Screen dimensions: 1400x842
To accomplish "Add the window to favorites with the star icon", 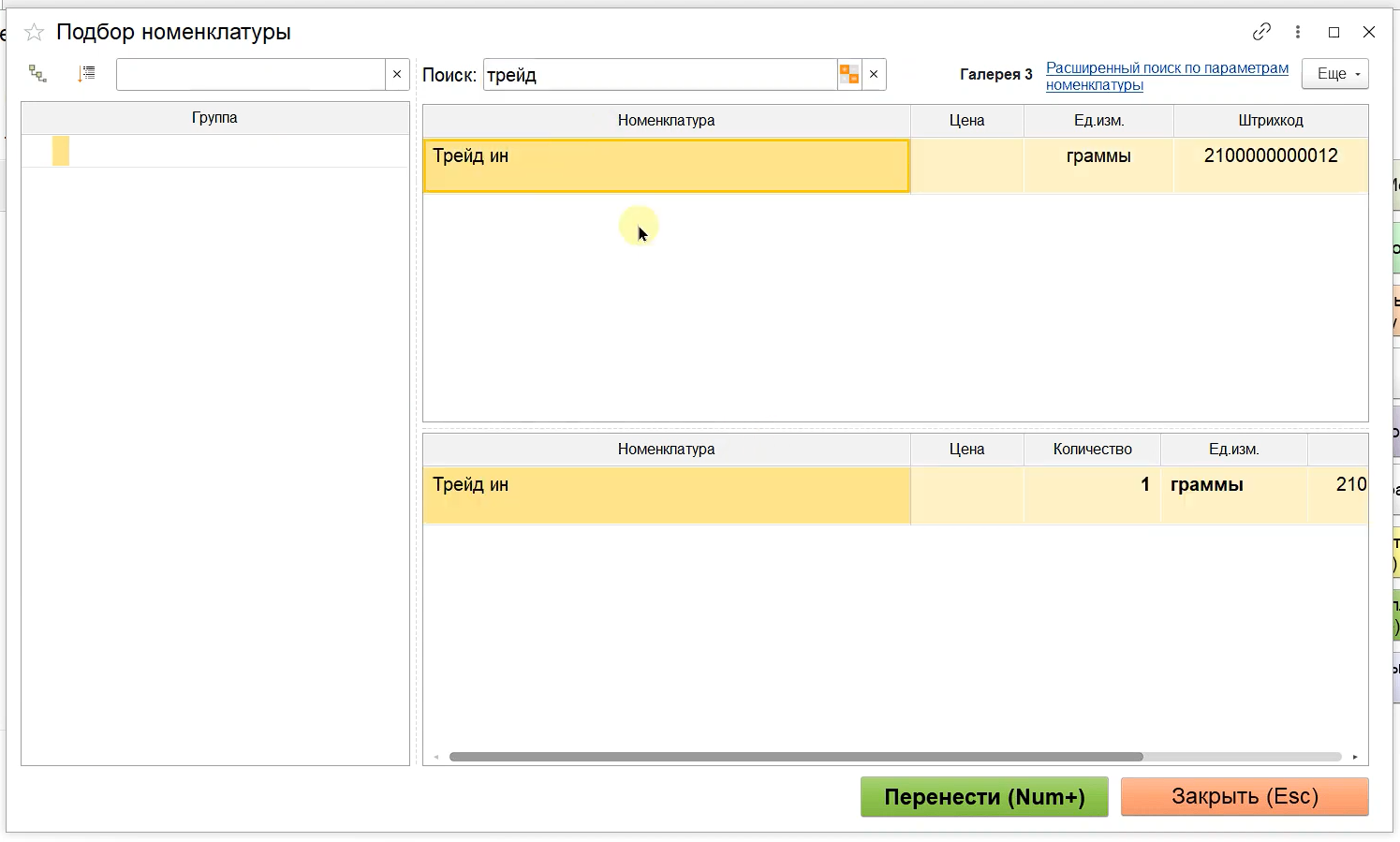I will pos(35,33).
